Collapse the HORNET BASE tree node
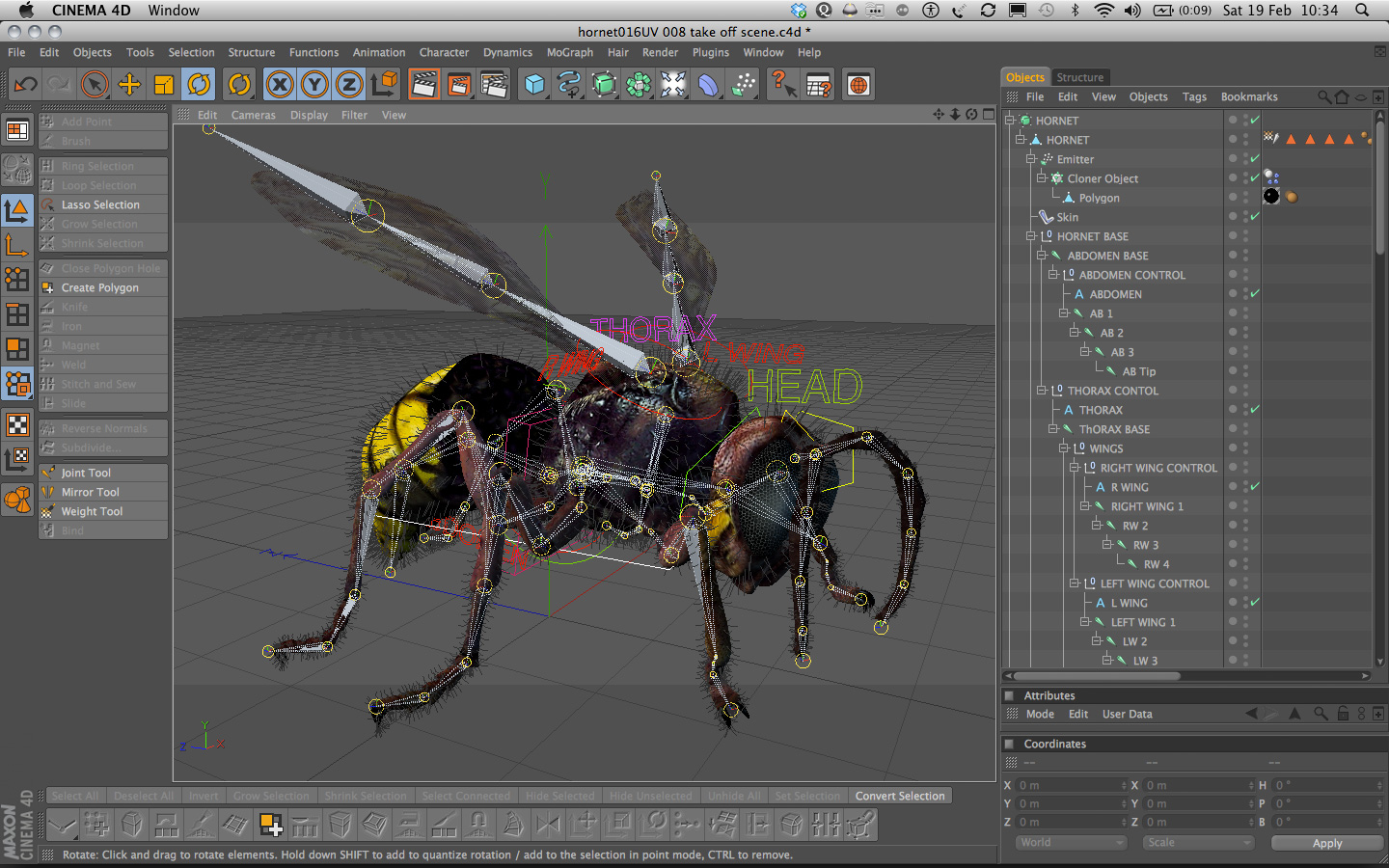 pyautogui.click(x=1031, y=236)
